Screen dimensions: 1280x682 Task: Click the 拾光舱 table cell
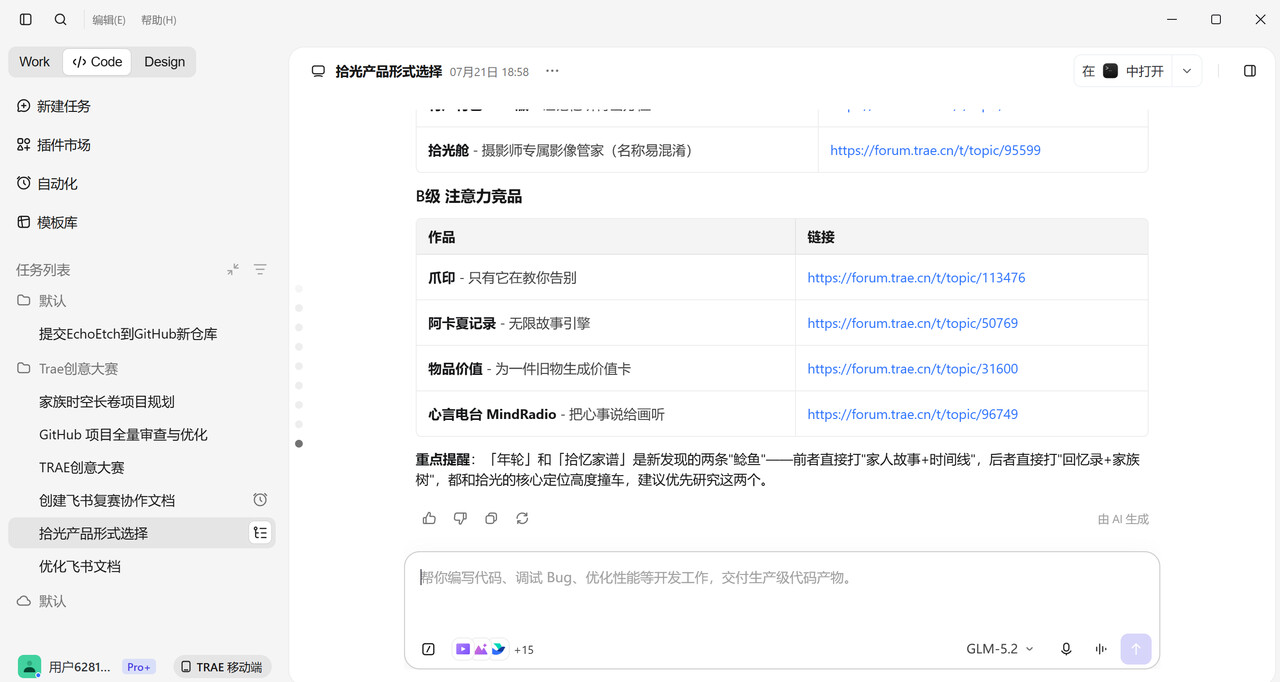[617, 151]
